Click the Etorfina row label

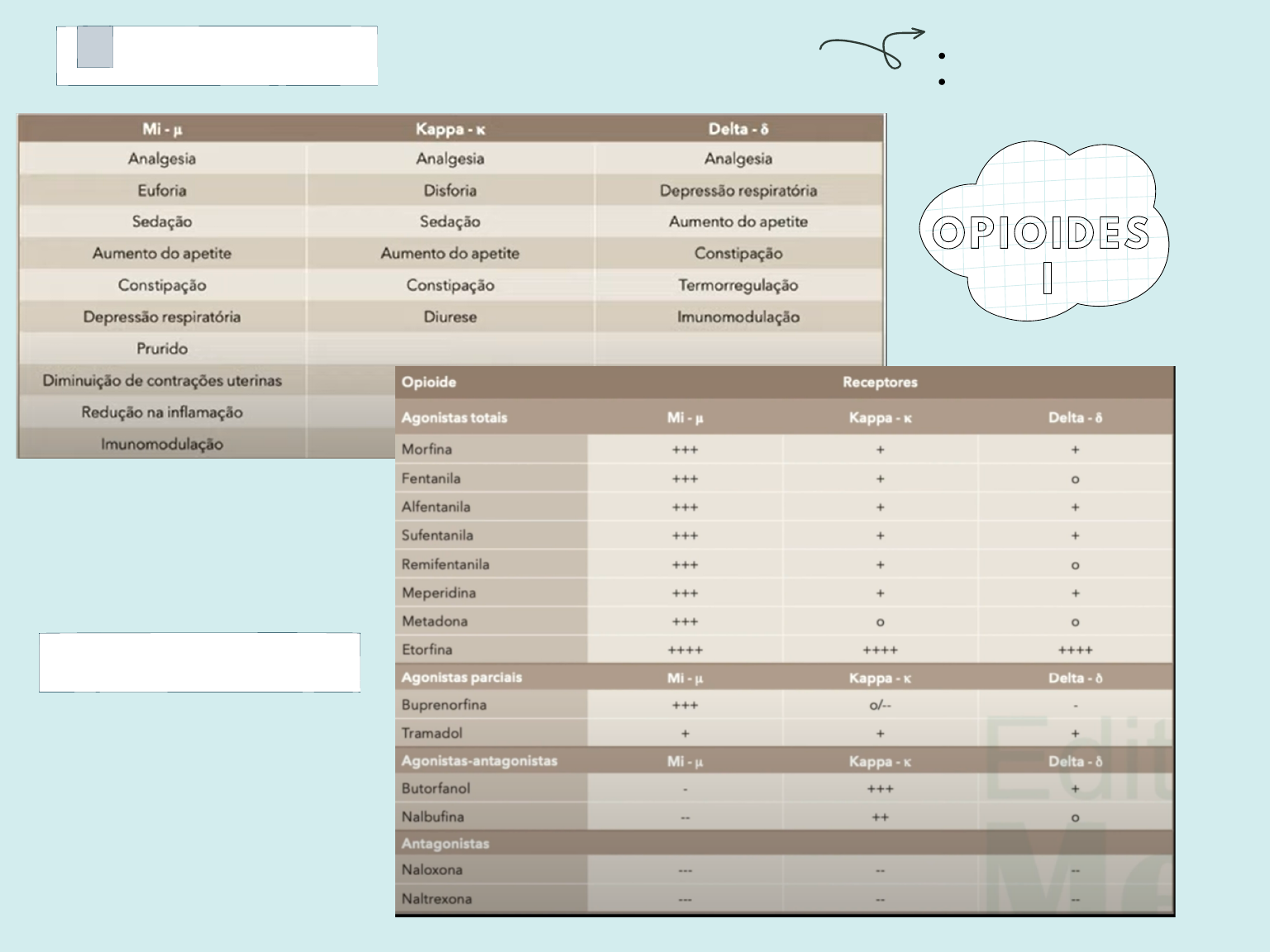pyautogui.click(x=427, y=650)
